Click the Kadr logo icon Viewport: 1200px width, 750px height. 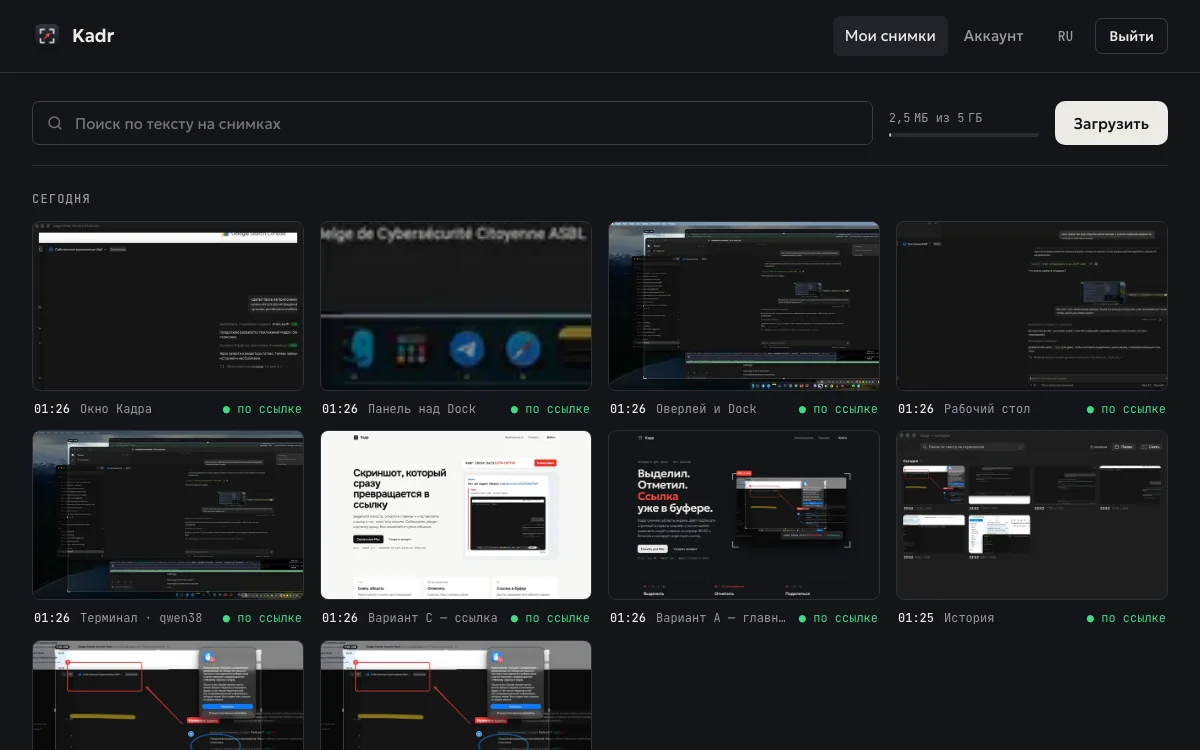pyautogui.click(x=47, y=36)
